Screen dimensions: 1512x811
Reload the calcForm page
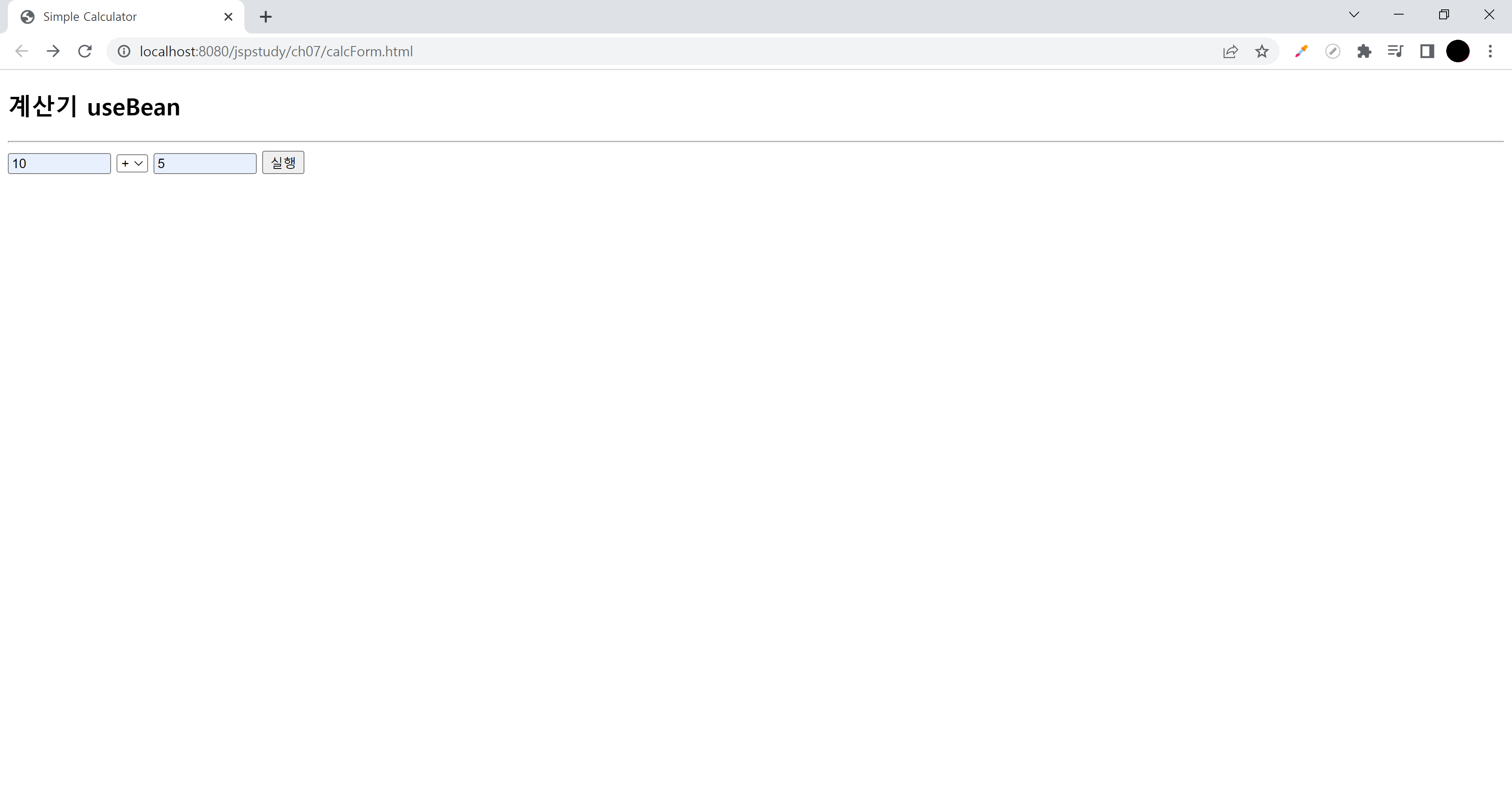pos(85,52)
